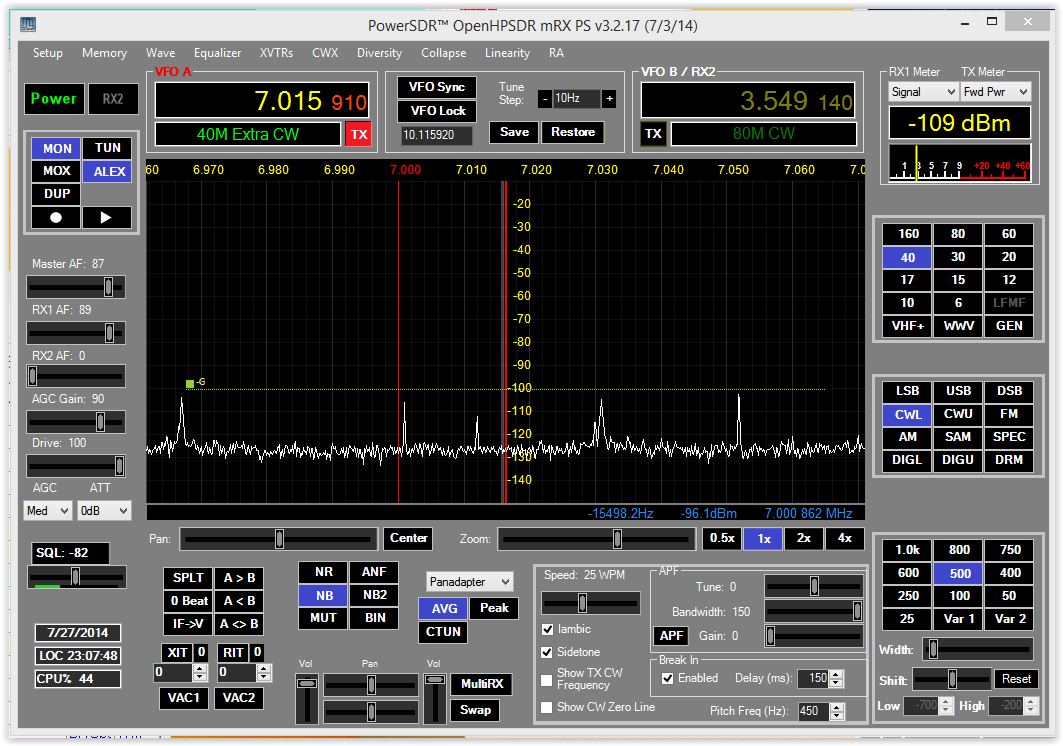1063x746 pixels.
Task: Disable the Sidetone checkbox
Action: [x=547, y=652]
